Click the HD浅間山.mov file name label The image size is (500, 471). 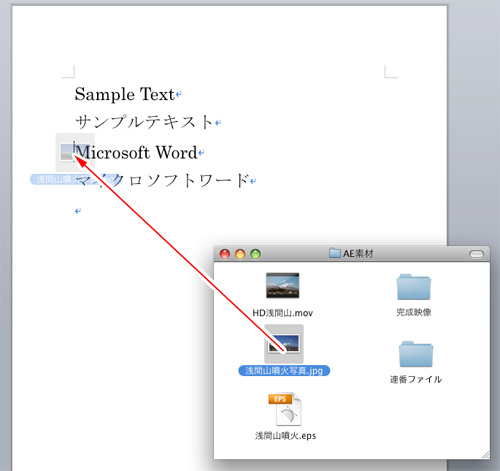[x=283, y=313]
